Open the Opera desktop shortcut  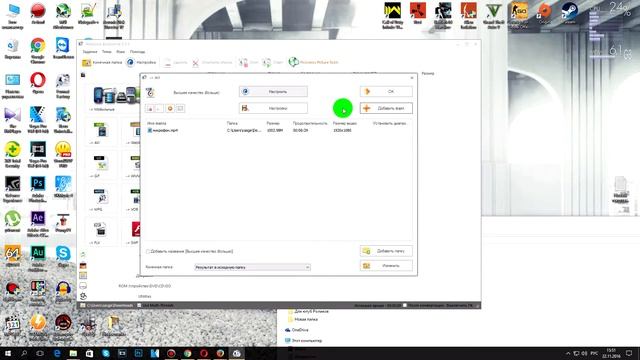38,84
